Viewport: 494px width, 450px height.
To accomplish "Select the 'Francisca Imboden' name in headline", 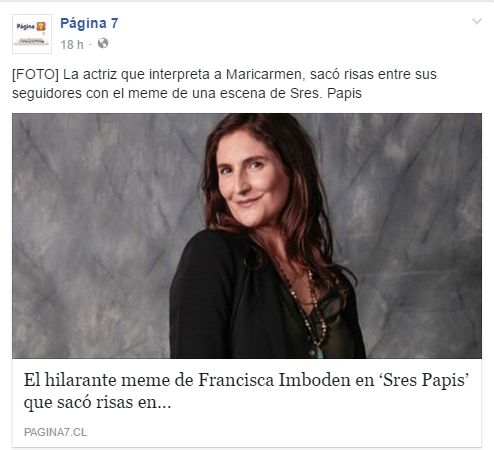I will pyautogui.click(x=276, y=380).
